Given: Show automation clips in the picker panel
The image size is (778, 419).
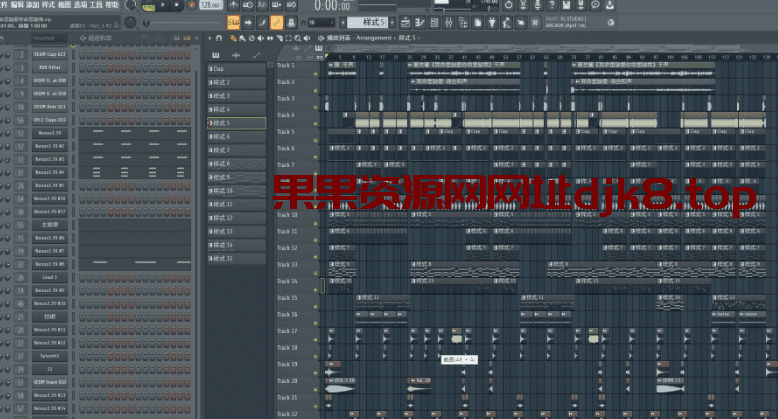Looking at the screenshot, I should pyautogui.click(x=257, y=55).
